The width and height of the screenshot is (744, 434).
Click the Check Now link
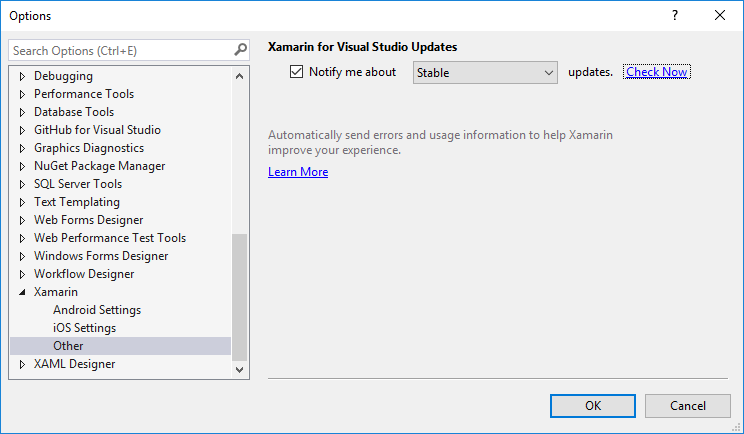click(657, 72)
